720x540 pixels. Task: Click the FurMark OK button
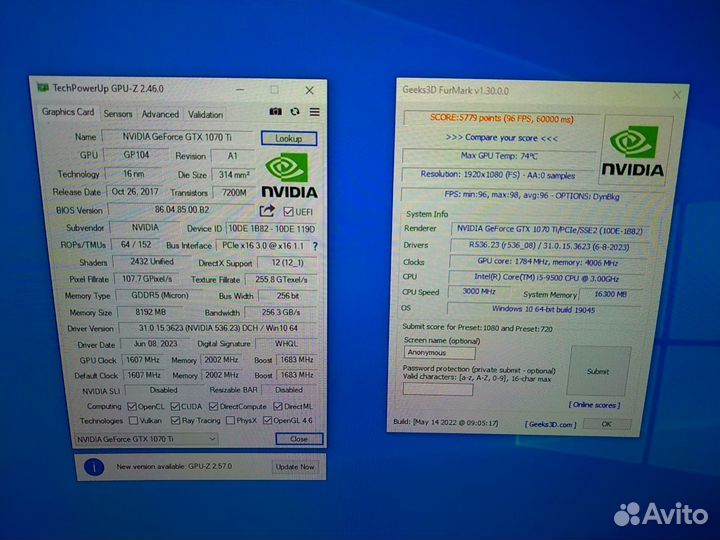[x=607, y=424]
